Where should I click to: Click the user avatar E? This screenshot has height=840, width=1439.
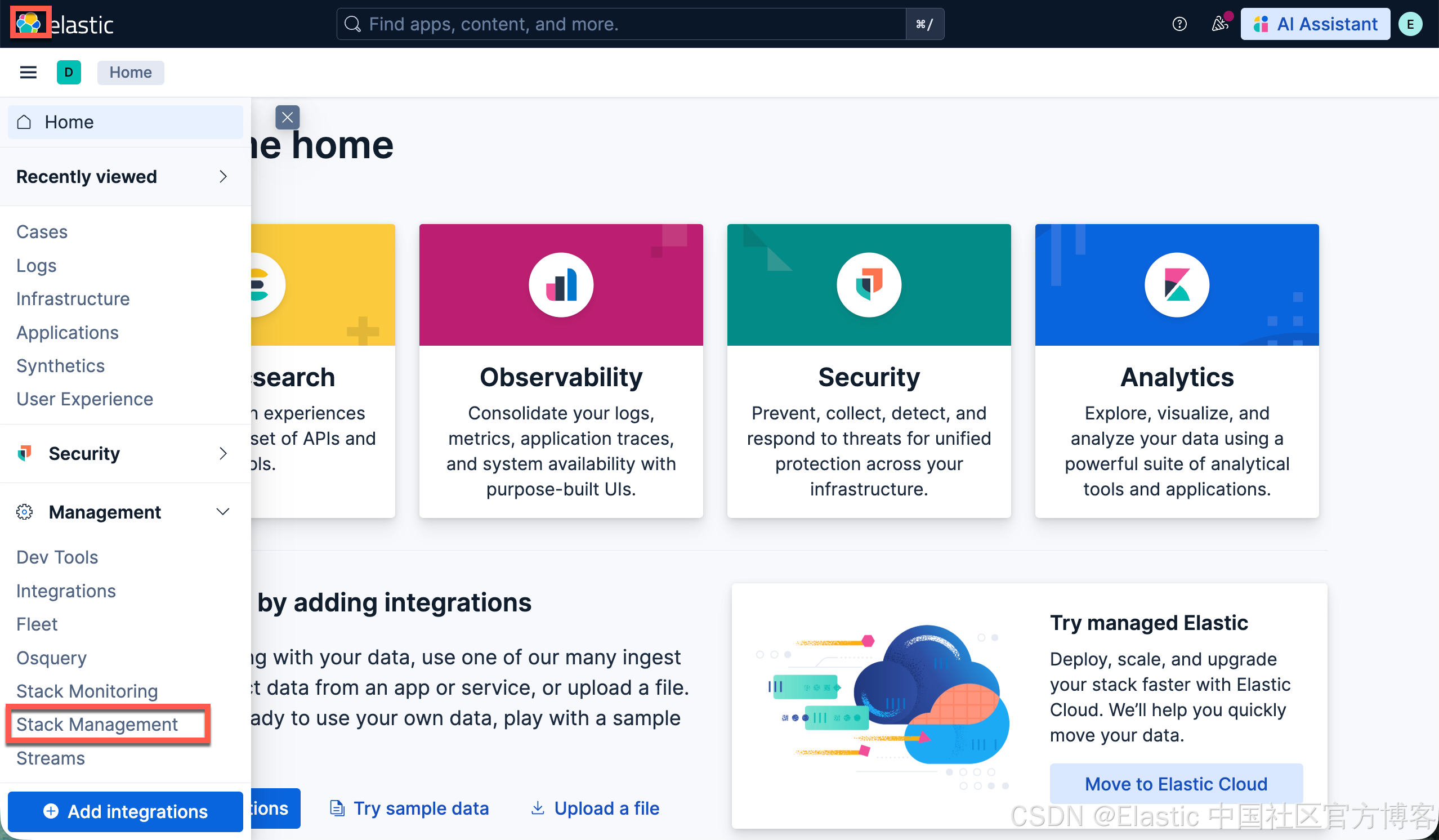click(1410, 24)
